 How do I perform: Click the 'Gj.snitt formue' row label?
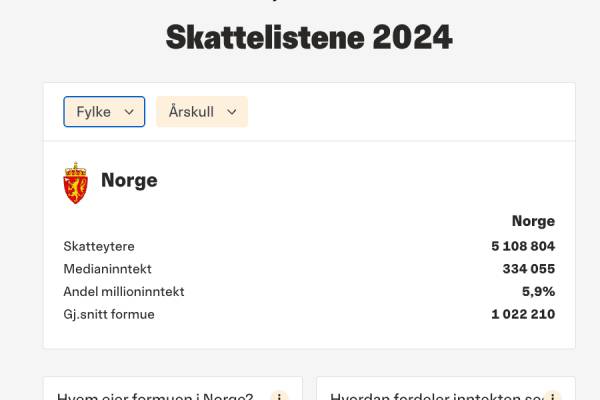[x=109, y=315]
